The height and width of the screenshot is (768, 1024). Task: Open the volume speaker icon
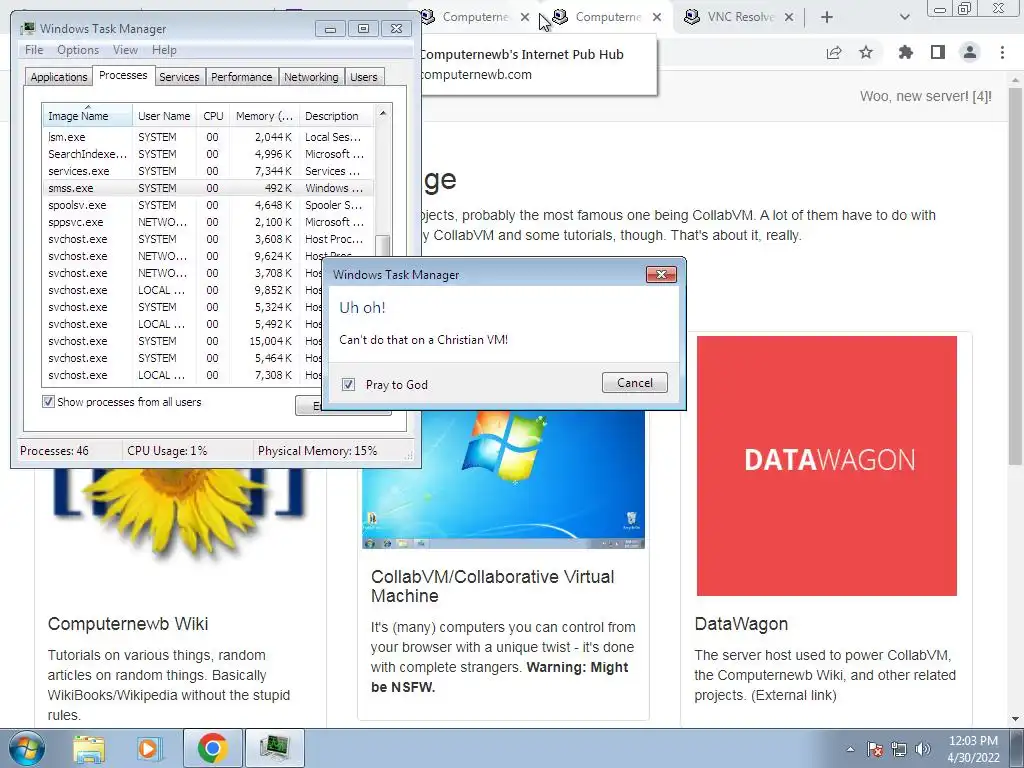923,749
